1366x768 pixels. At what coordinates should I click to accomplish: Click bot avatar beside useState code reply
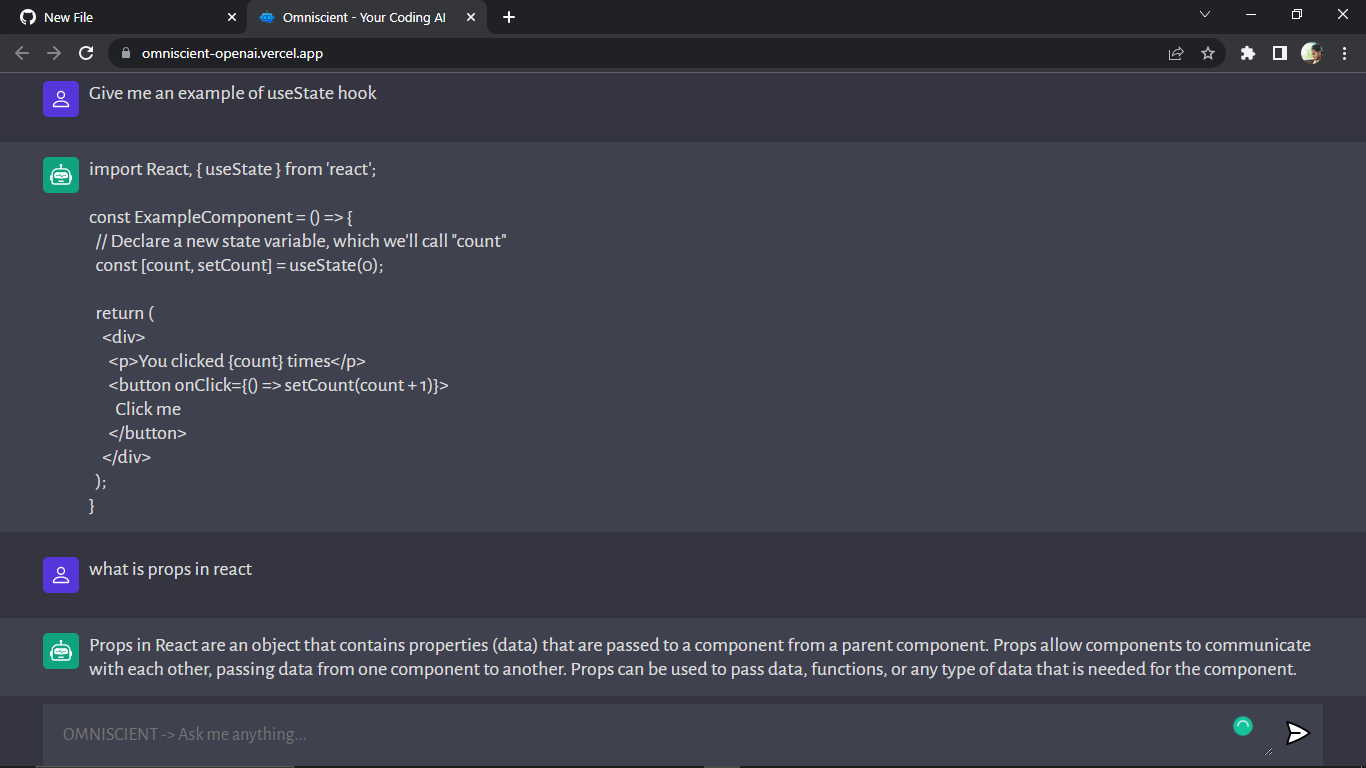[x=61, y=175]
